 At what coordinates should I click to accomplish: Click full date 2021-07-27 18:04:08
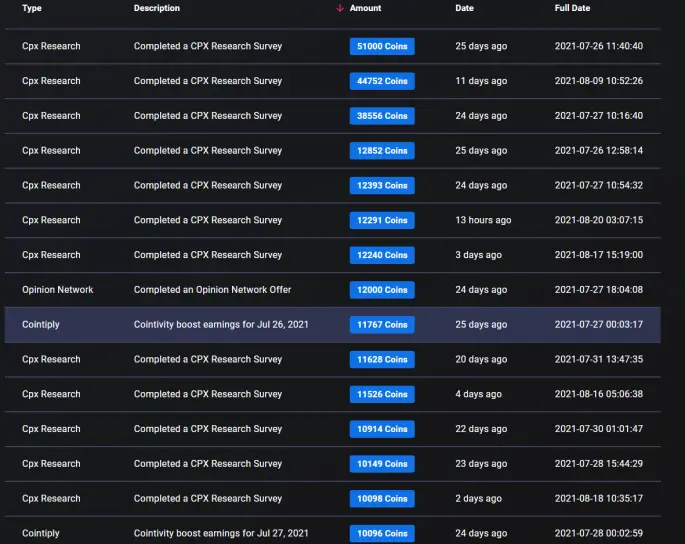pyautogui.click(x=599, y=290)
